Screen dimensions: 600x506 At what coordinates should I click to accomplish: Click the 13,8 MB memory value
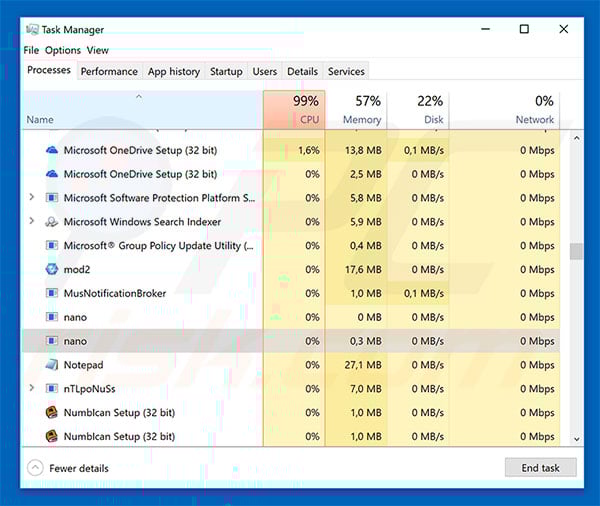pyautogui.click(x=363, y=150)
